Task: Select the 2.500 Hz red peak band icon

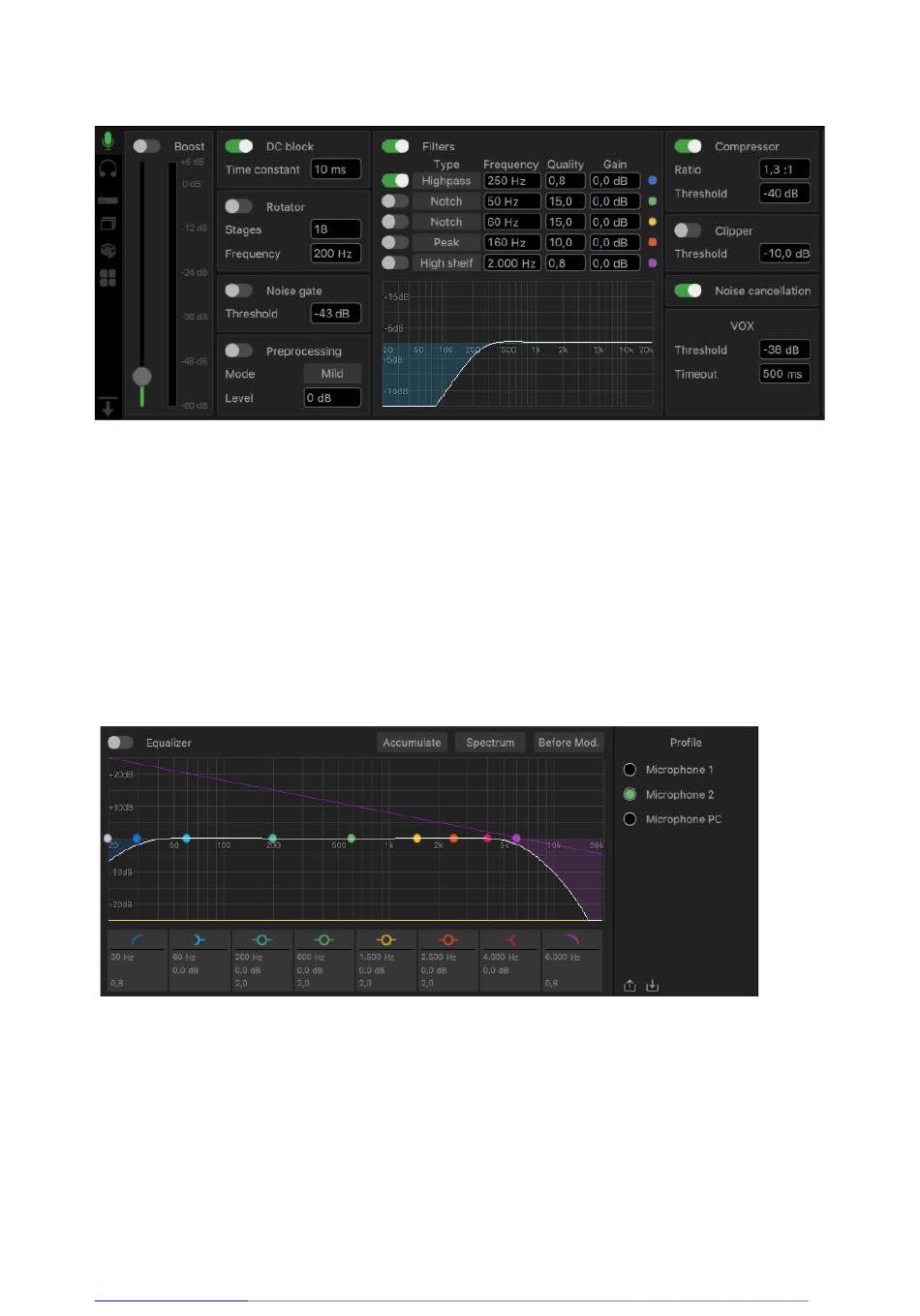Action: [447, 939]
